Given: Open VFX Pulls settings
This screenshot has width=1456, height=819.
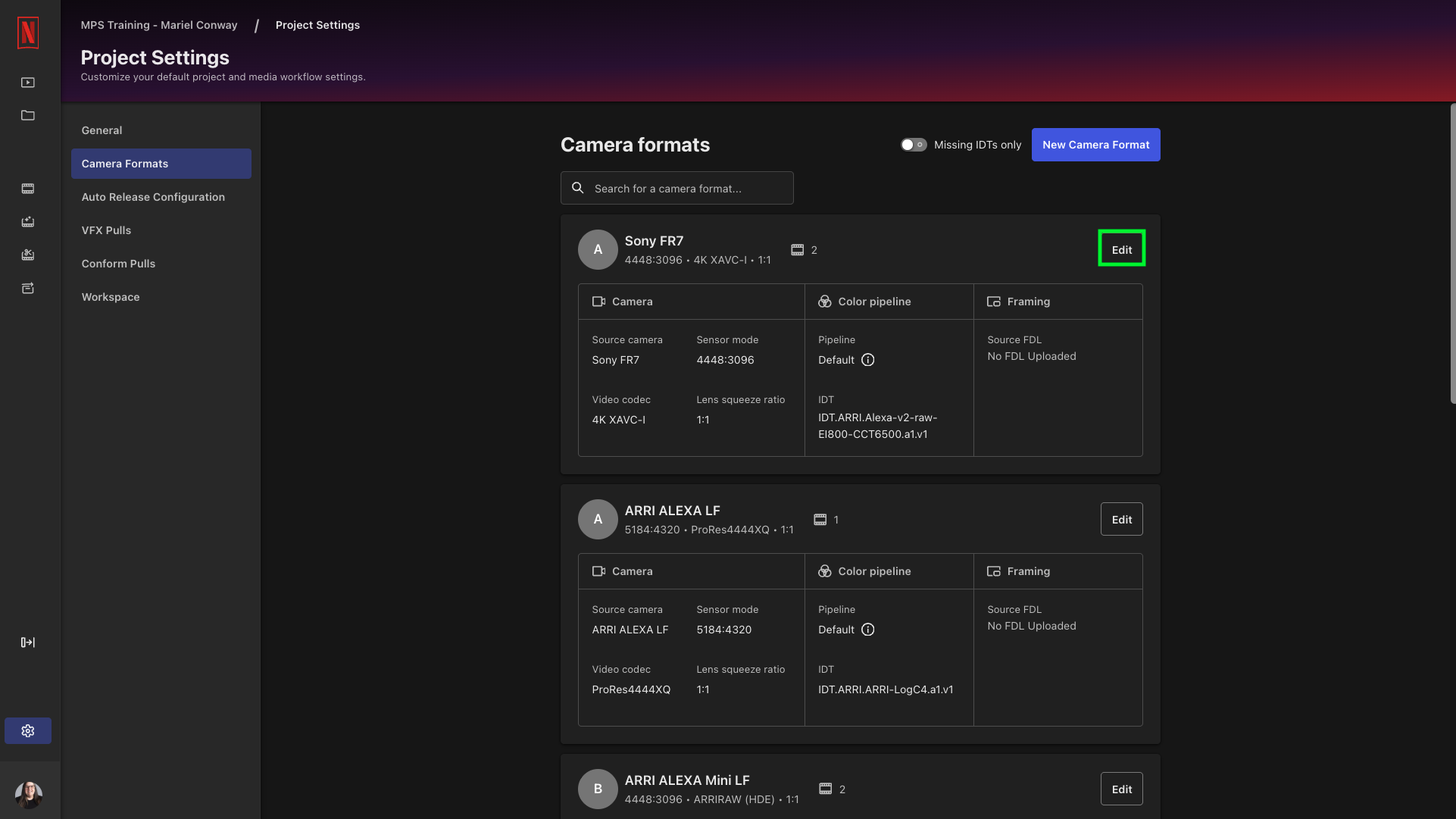Looking at the screenshot, I should pos(161,230).
